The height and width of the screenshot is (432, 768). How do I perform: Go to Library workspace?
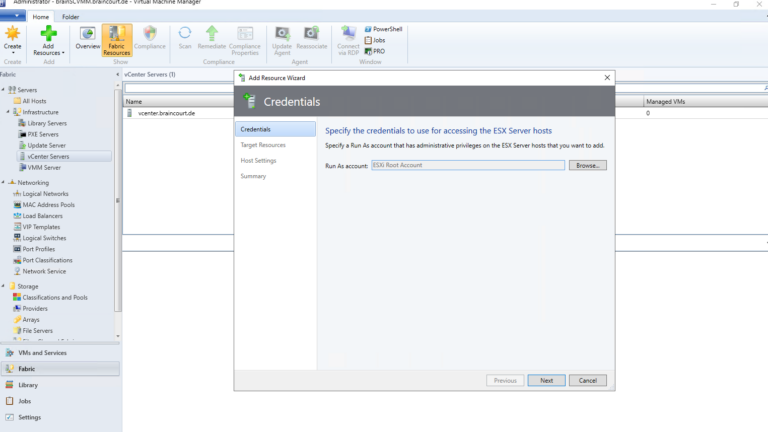pos(60,385)
